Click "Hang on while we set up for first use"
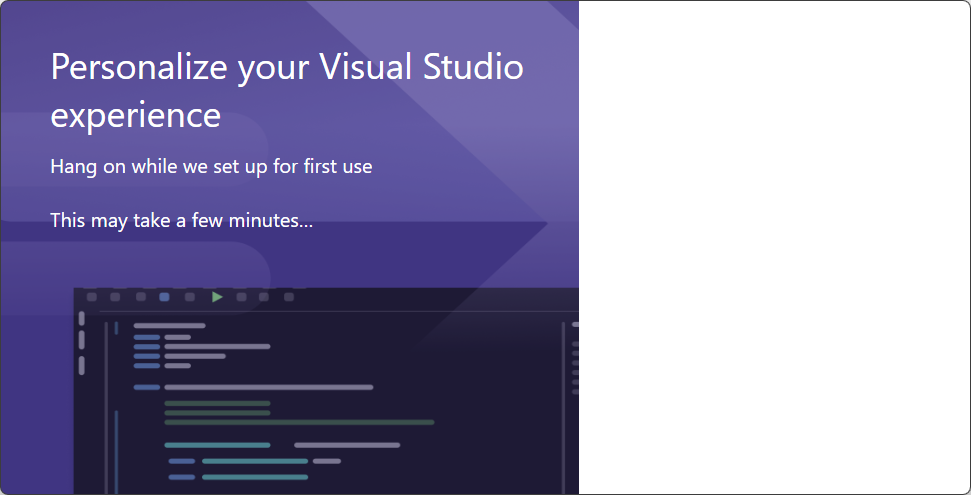Viewport: 971px width, 495px height. pos(211,167)
